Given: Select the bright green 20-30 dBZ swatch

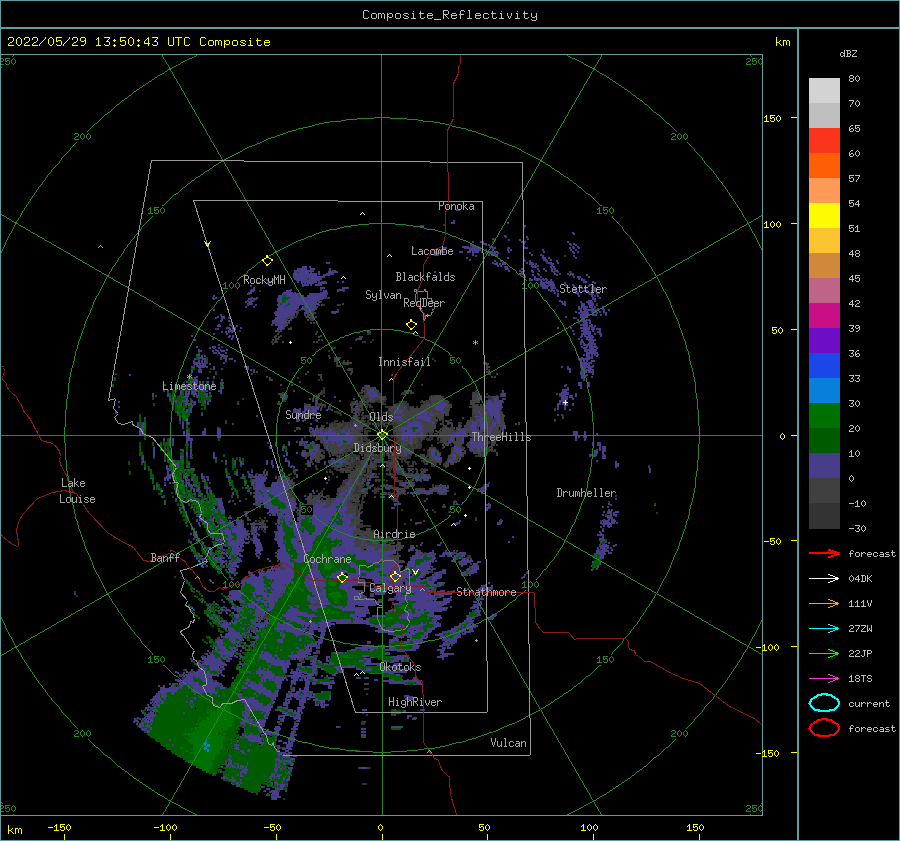Looking at the screenshot, I should 824,416.
